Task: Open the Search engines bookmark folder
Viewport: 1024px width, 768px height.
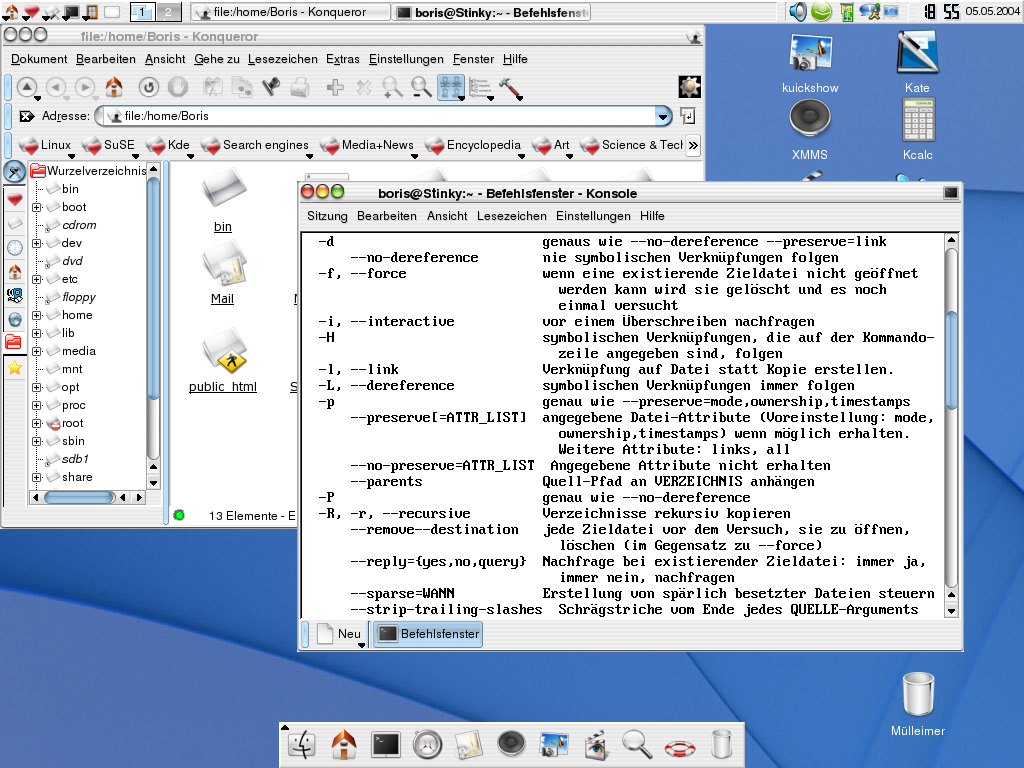Action: click(256, 145)
